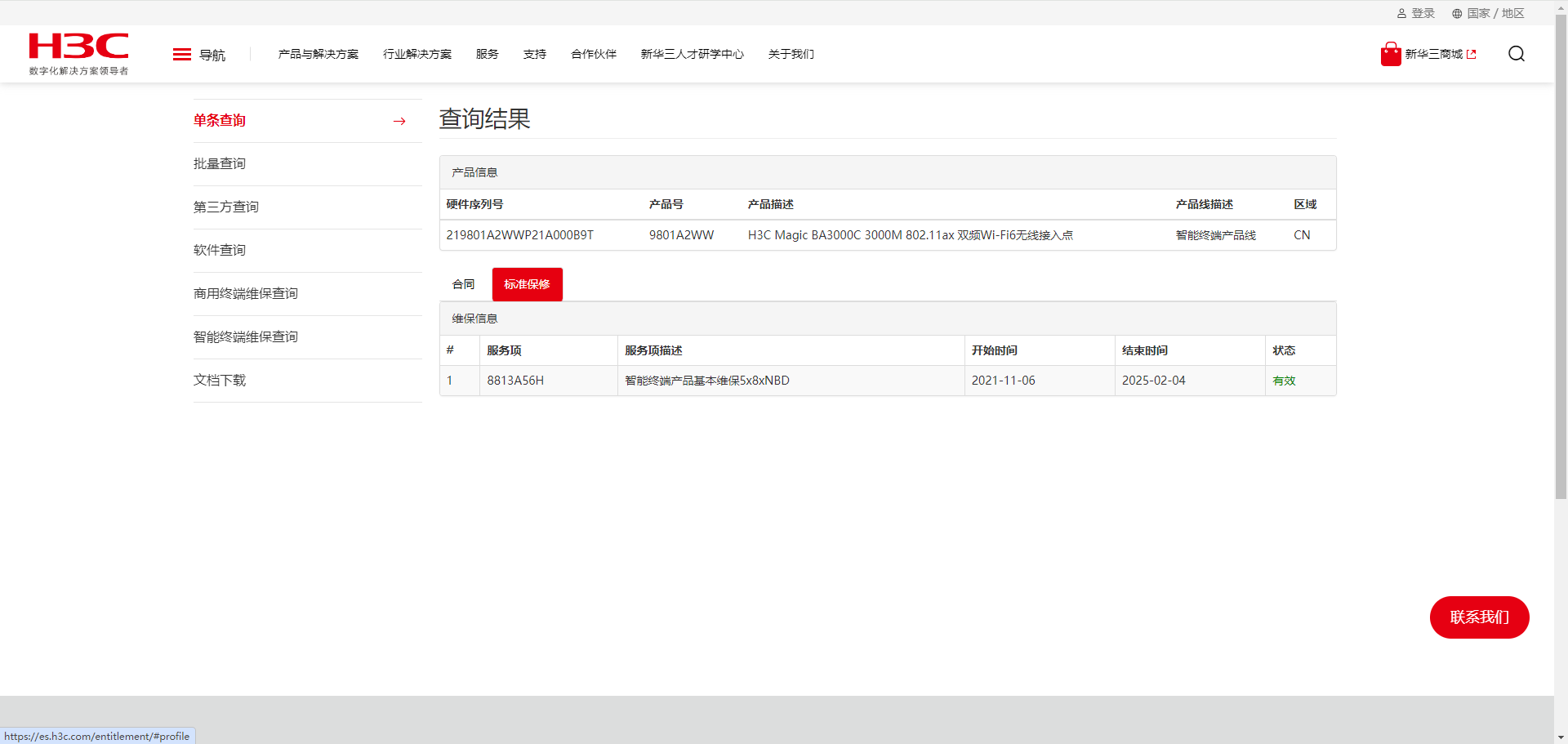Viewport: 1568px width, 744px height.
Task: Open the hamburger navigation menu icon
Action: pyautogui.click(x=181, y=55)
